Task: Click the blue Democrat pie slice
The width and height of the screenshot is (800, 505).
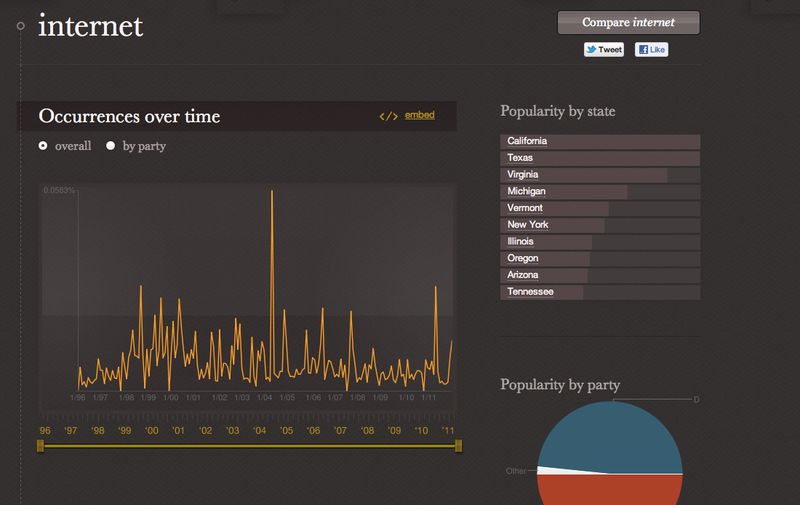Action: click(x=612, y=436)
